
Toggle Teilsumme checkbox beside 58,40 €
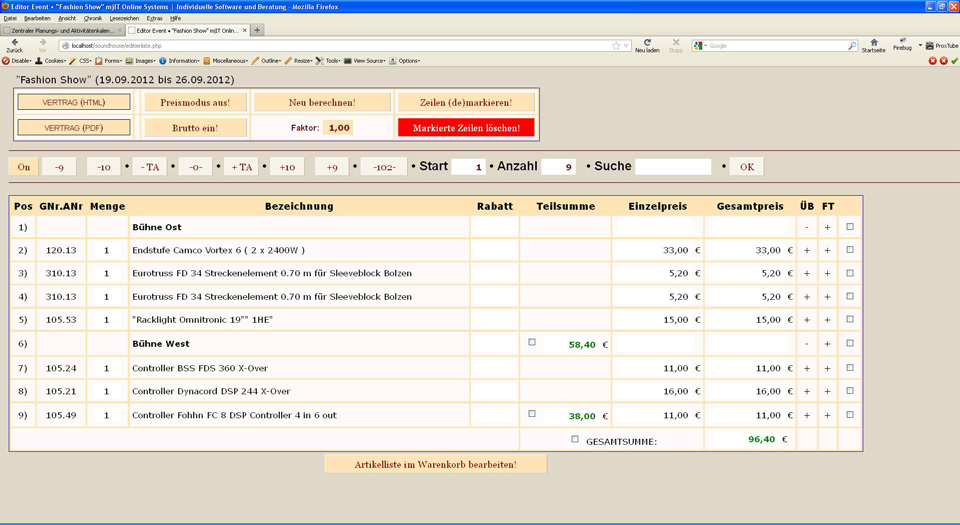click(532, 342)
